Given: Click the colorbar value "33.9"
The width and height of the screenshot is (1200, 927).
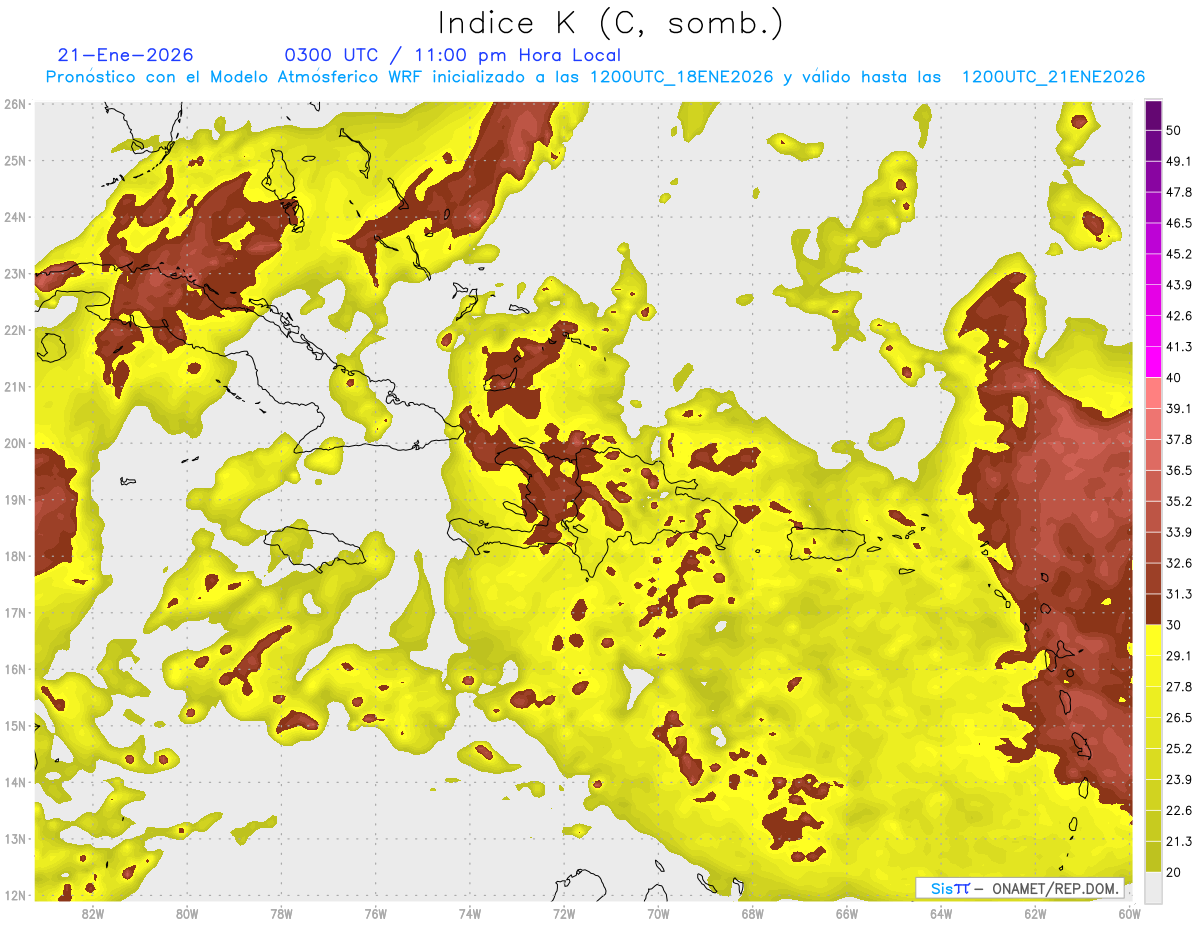Looking at the screenshot, I should (x=1178, y=532).
